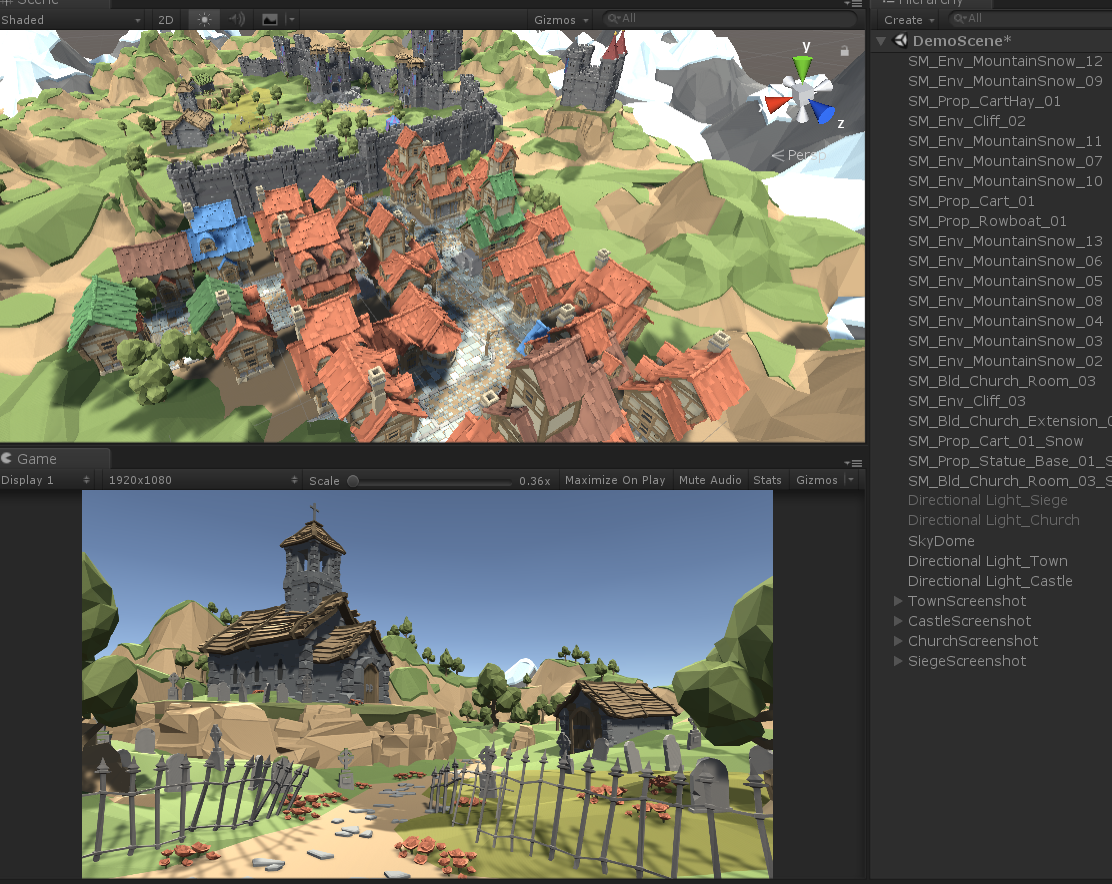This screenshot has width=1112, height=884.
Task: Click the green Y axis cone
Action: point(802,68)
